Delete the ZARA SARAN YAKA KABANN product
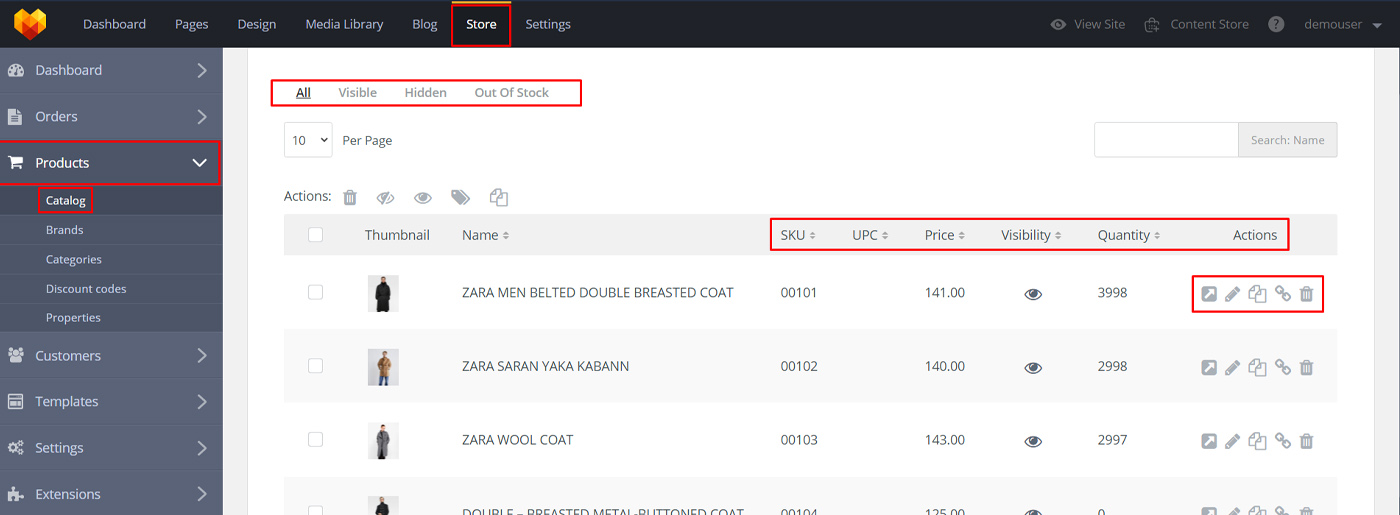The height and width of the screenshot is (515, 1400). pos(1306,367)
